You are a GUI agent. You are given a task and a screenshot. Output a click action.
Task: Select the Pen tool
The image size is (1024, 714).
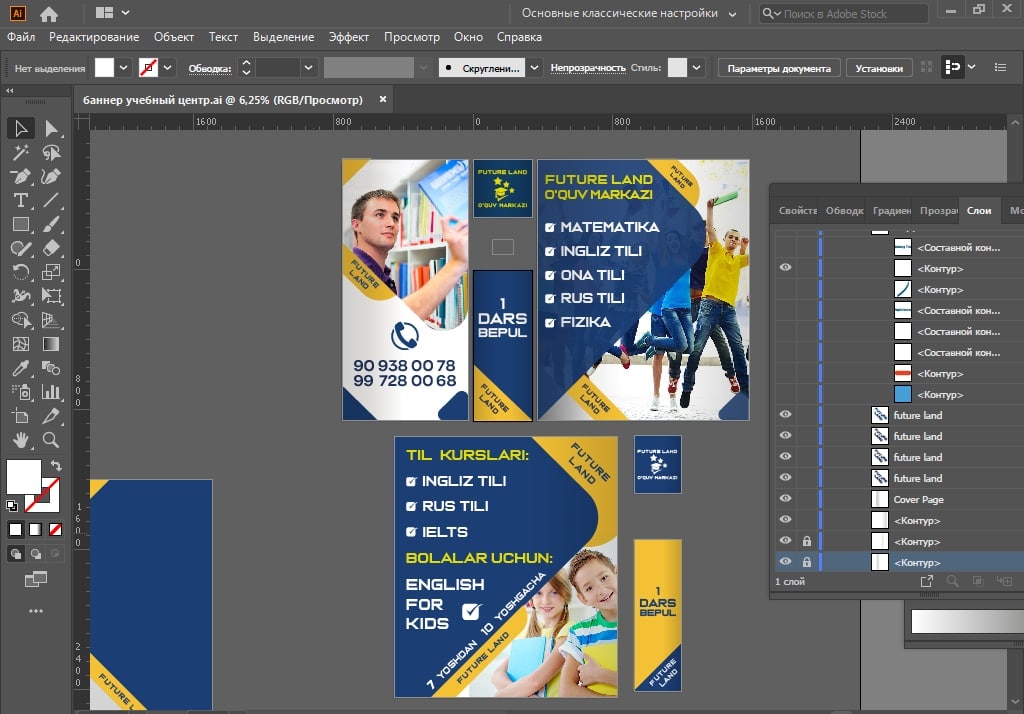20,176
